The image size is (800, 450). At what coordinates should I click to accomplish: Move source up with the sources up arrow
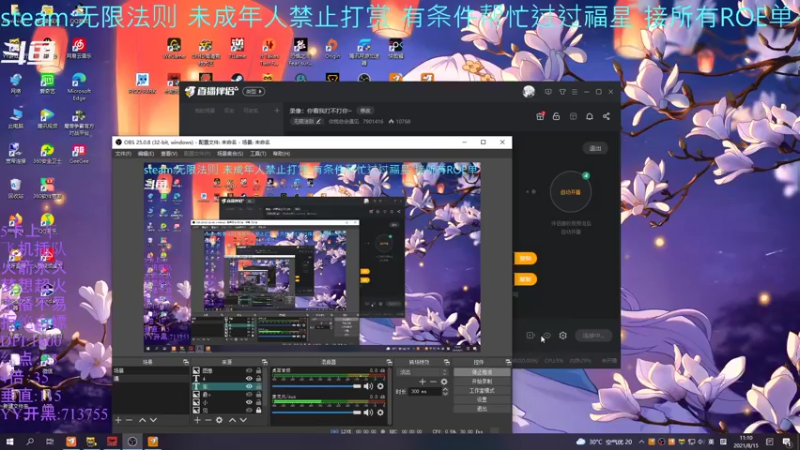coord(232,420)
